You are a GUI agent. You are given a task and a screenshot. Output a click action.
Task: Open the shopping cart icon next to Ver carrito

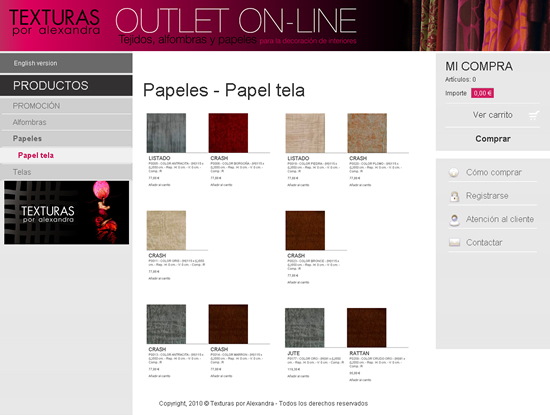(534, 115)
